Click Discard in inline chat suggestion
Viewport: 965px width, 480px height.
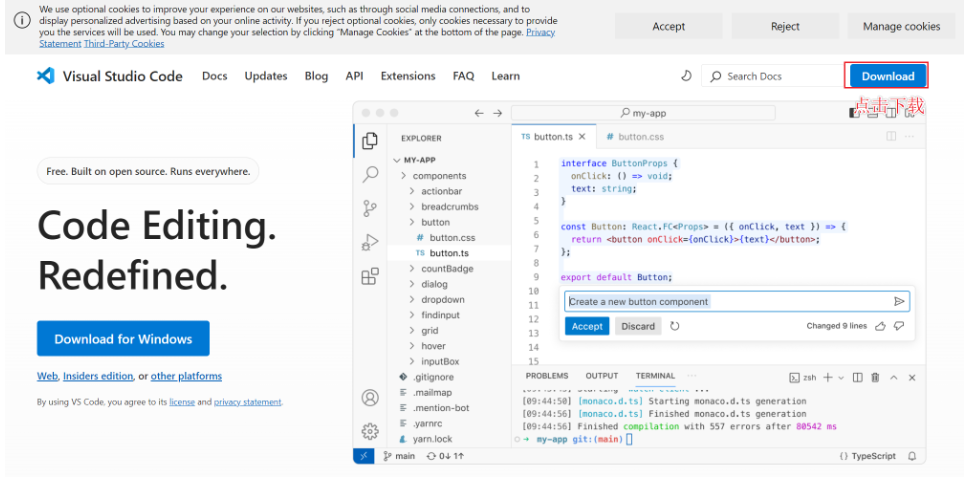click(x=638, y=326)
